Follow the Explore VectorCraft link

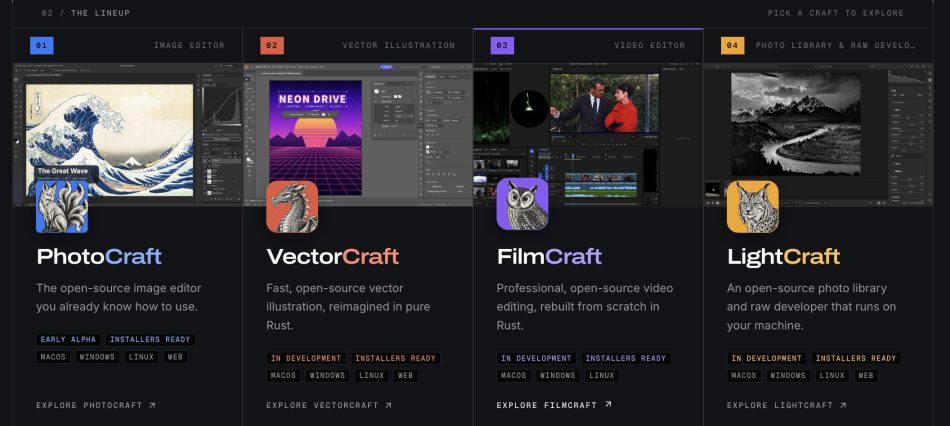[329, 405]
